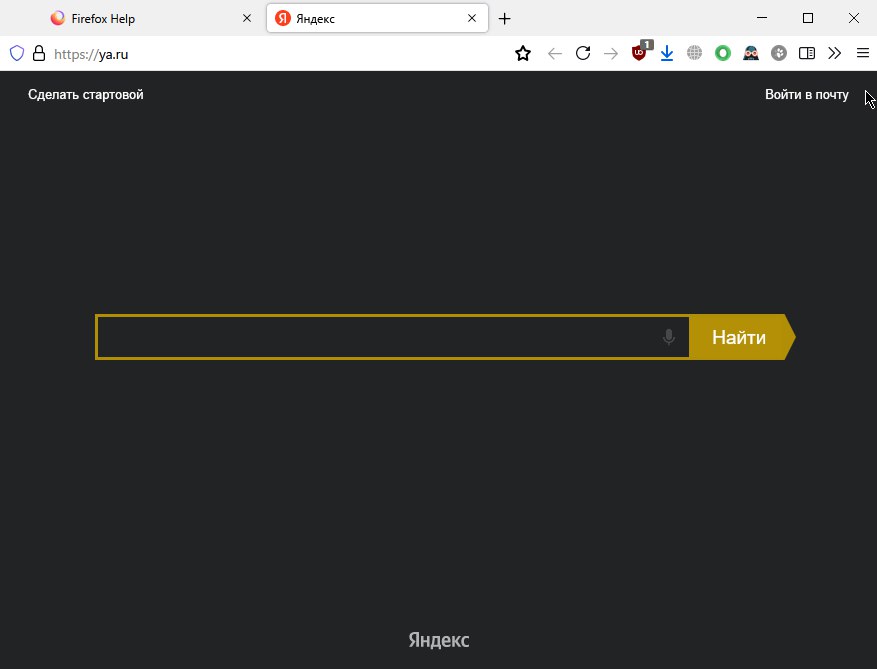Viewport: 877px width, 669px height.
Task: Maximize the Firefox window
Action: [808, 18]
